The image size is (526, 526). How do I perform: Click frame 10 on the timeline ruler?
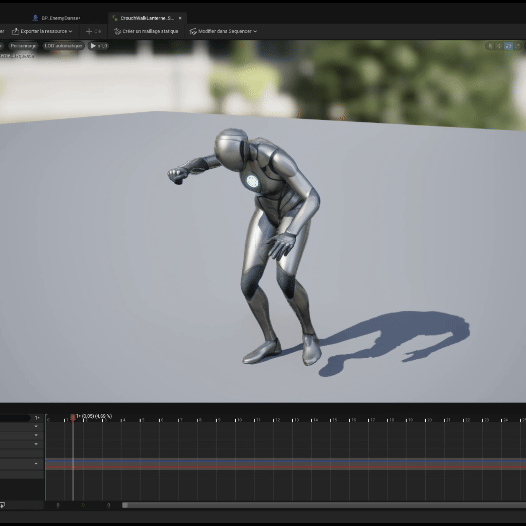[x=238, y=420]
